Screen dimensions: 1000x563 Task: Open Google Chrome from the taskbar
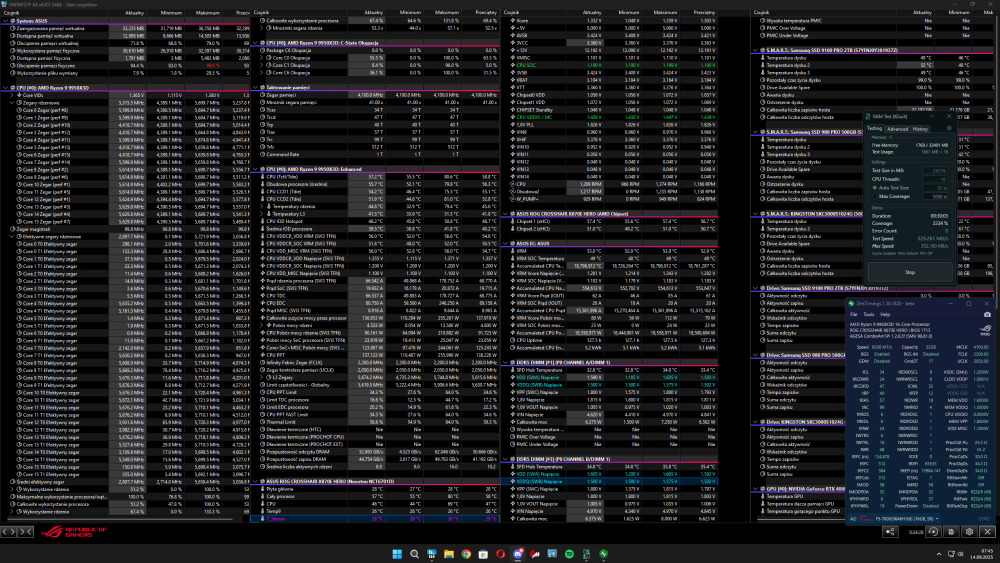(466, 554)
